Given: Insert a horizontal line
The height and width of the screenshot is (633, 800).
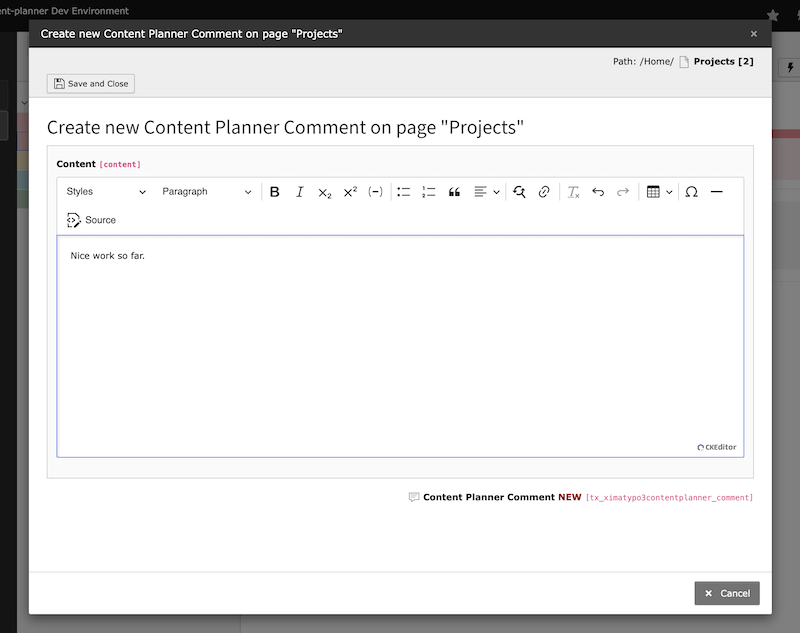Looking at the screenshot, I should 717,191.
